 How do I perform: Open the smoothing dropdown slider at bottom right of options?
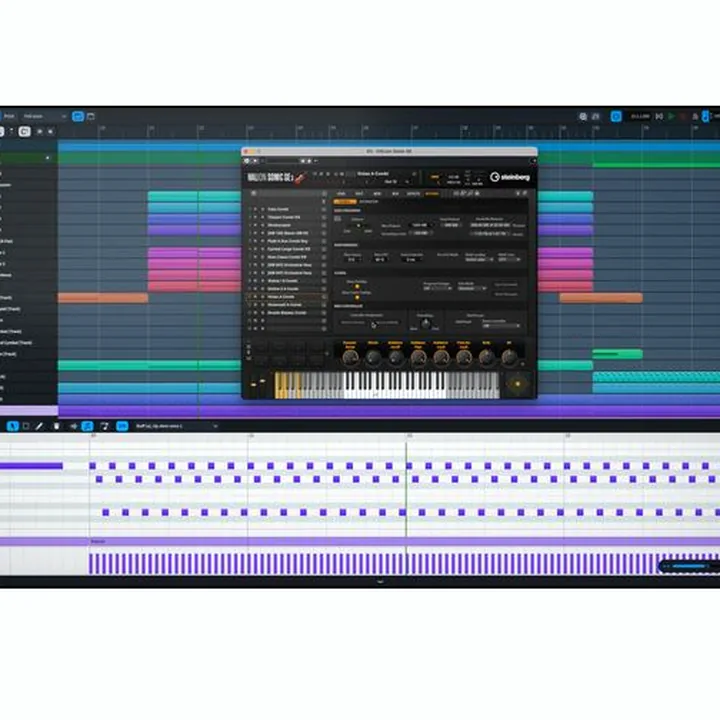[501, 326]
